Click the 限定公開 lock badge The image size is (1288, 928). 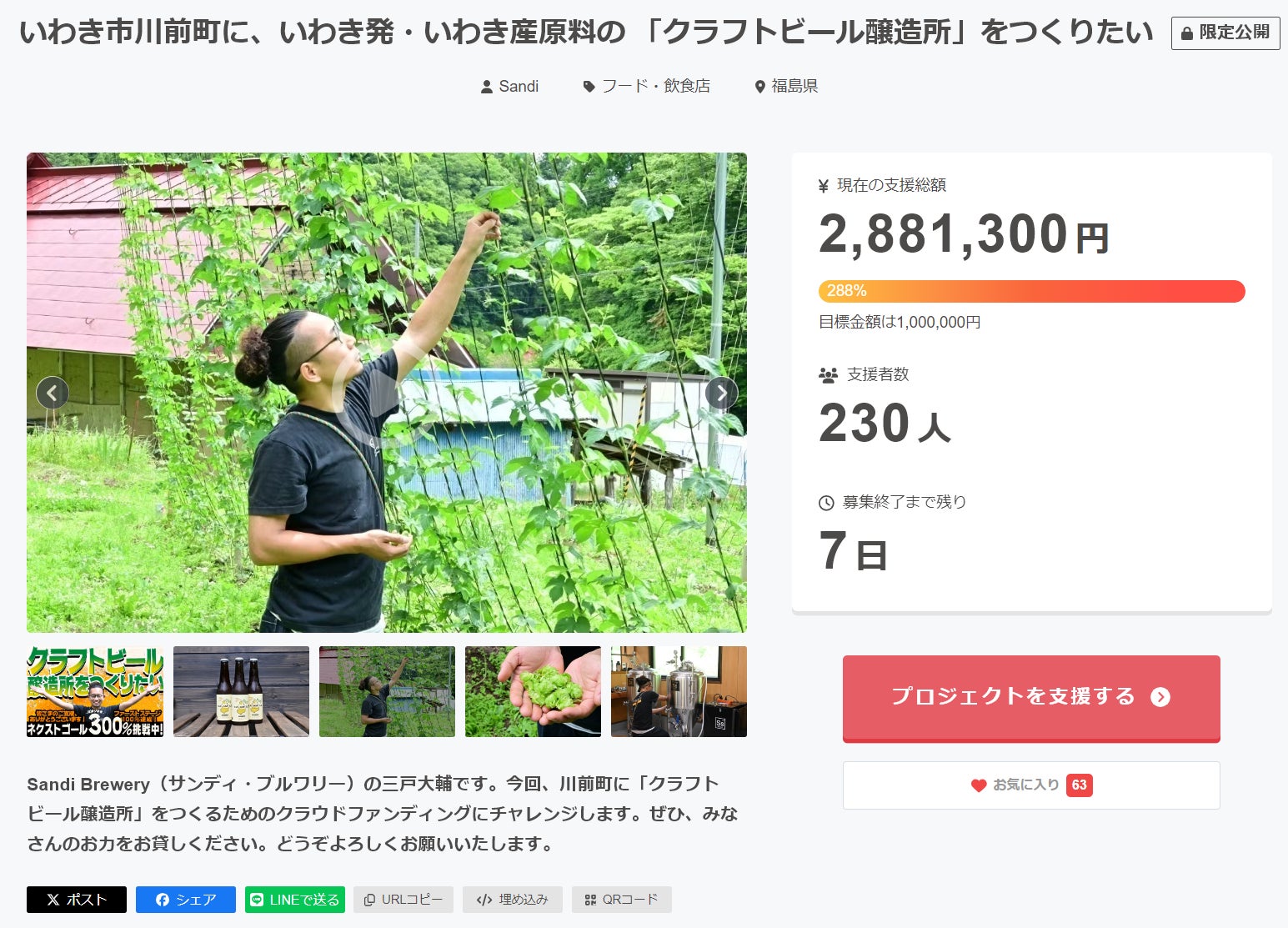(x=1225, y=33)
